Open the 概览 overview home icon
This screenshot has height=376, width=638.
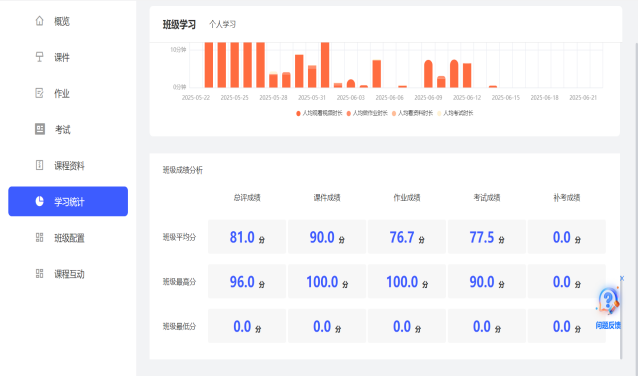coord(39,21)
